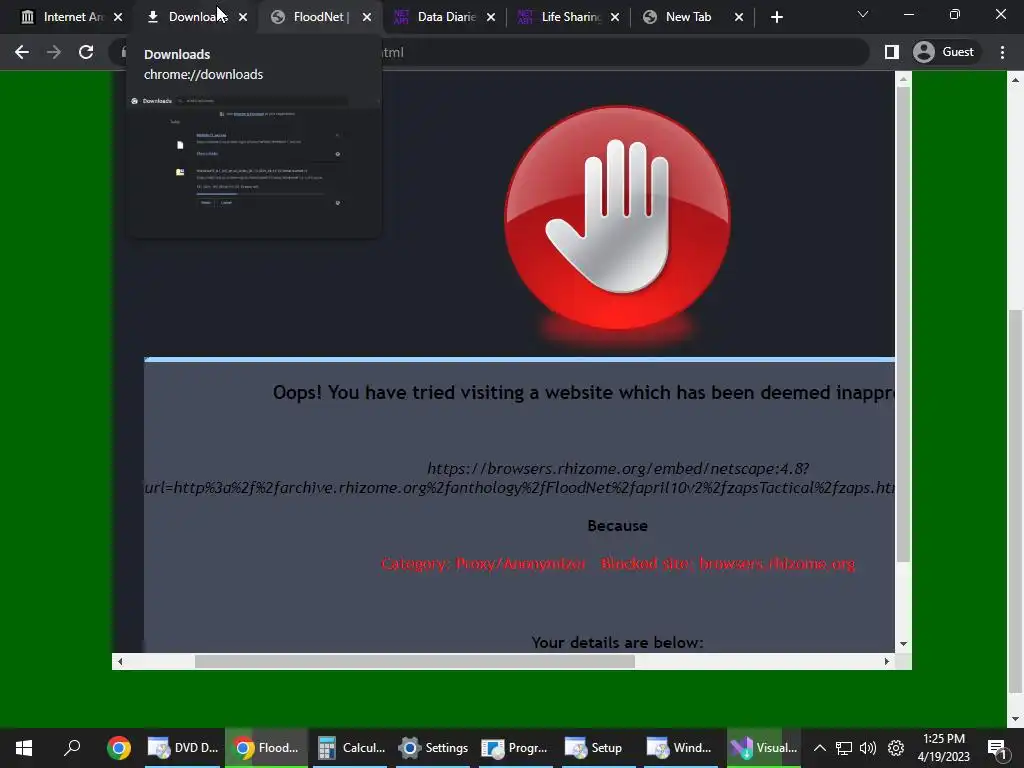Screen dimensions: 1024x768
Task: Open the clock showing 1:25 PM
Action: [944, 748]
